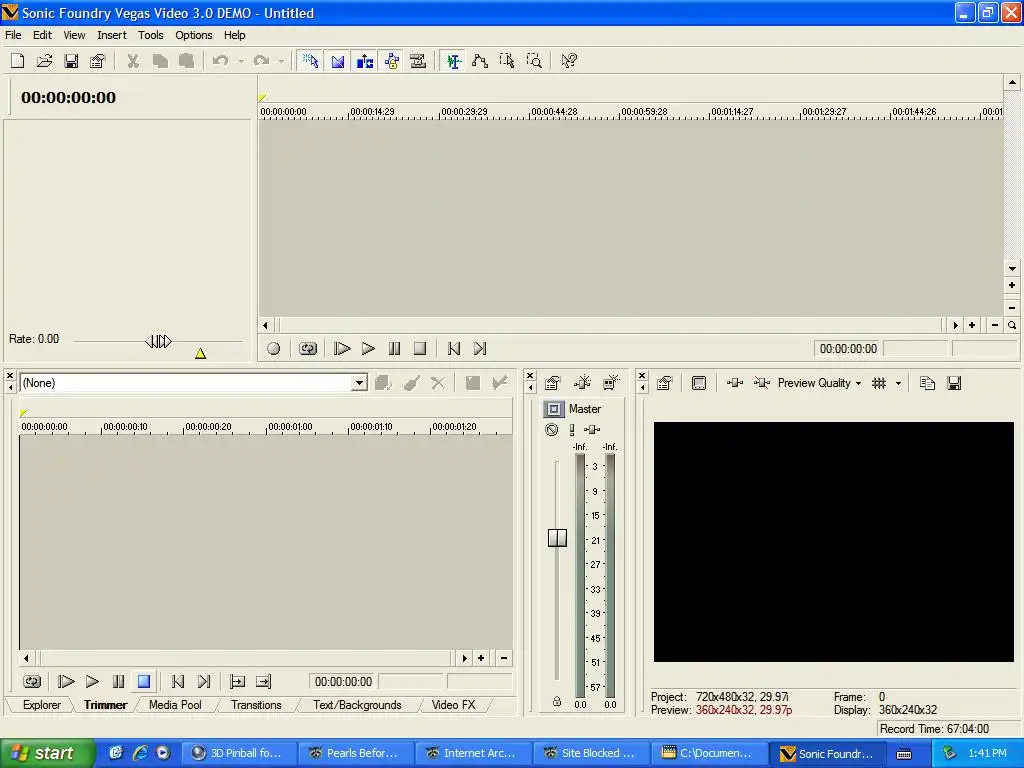Create a new project with toolbar icon
The width and height of the screenshot is (1024, 768).
pos(18,61)
